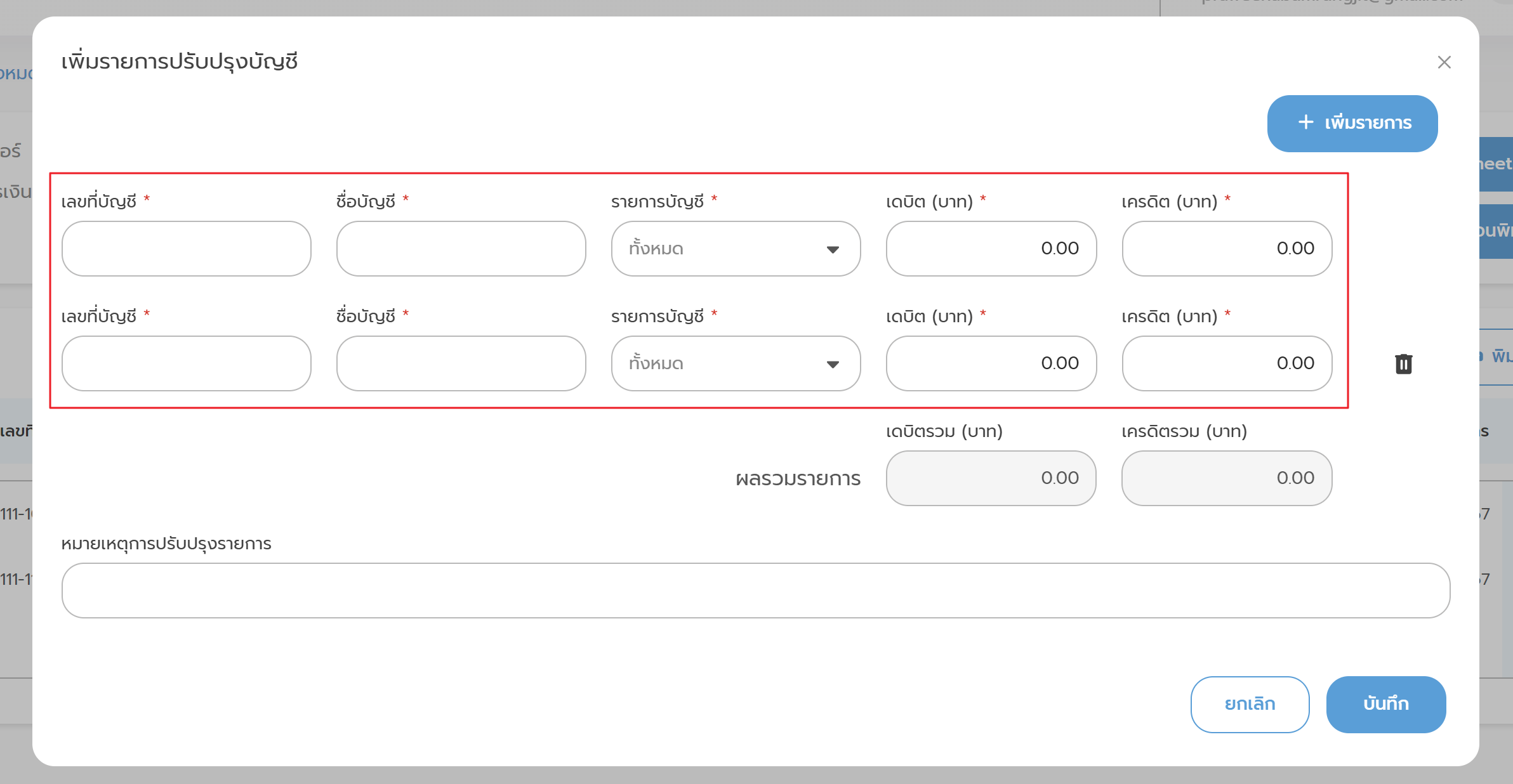1513x784 pixels.
Task: Click the trash icon to delete second row
Action: tap(1403, 363)
